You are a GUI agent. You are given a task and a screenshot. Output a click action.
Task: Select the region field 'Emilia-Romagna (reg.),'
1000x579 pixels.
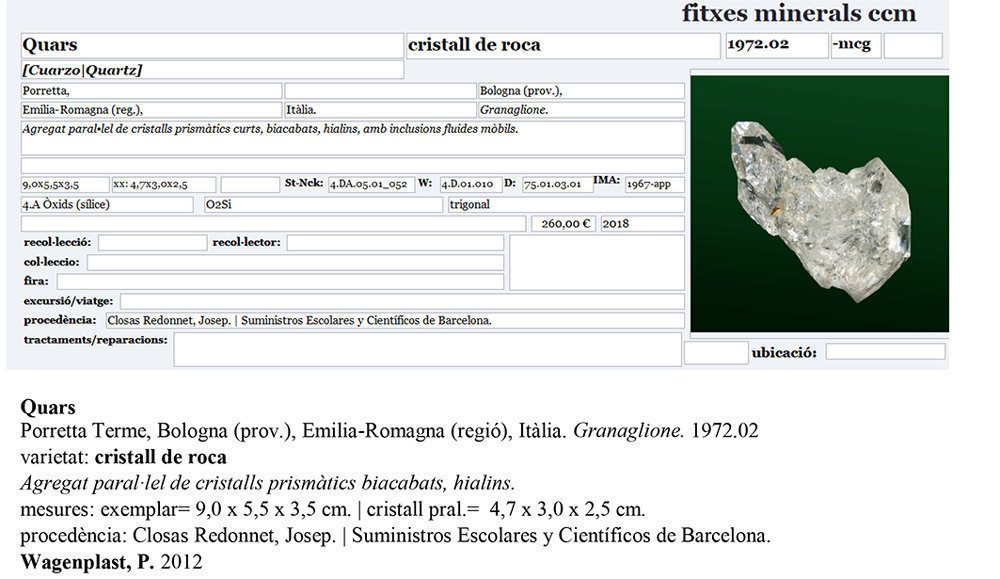[x=151, y=110]
